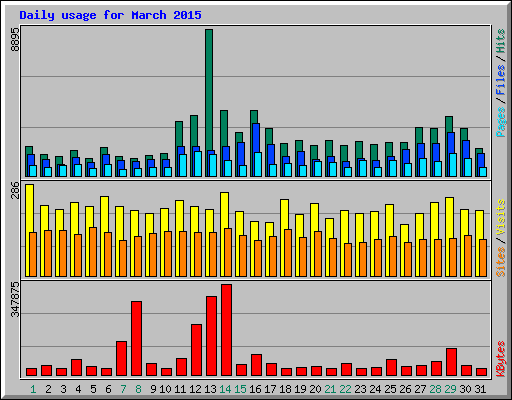The height and width of the screenshot is (400, 512).
Task: Click day label 15 on the x-axis
Action: pyautogui.click(x=240, y=389)
